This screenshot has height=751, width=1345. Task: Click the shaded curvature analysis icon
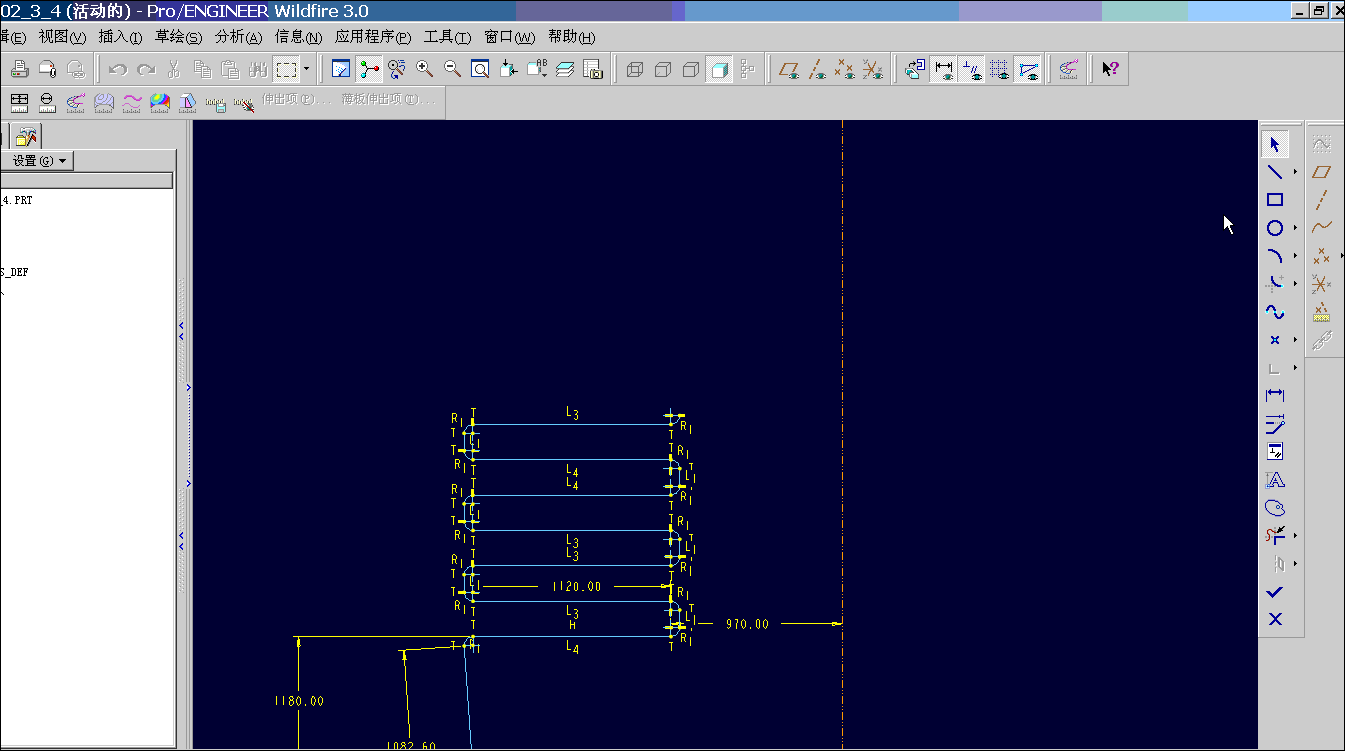point(160,101)
